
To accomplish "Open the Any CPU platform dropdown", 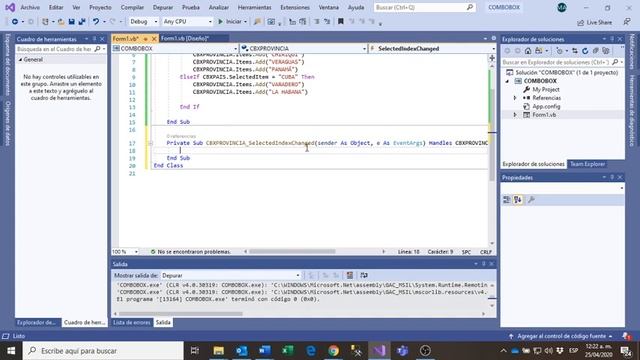I will tap(187, 22).
